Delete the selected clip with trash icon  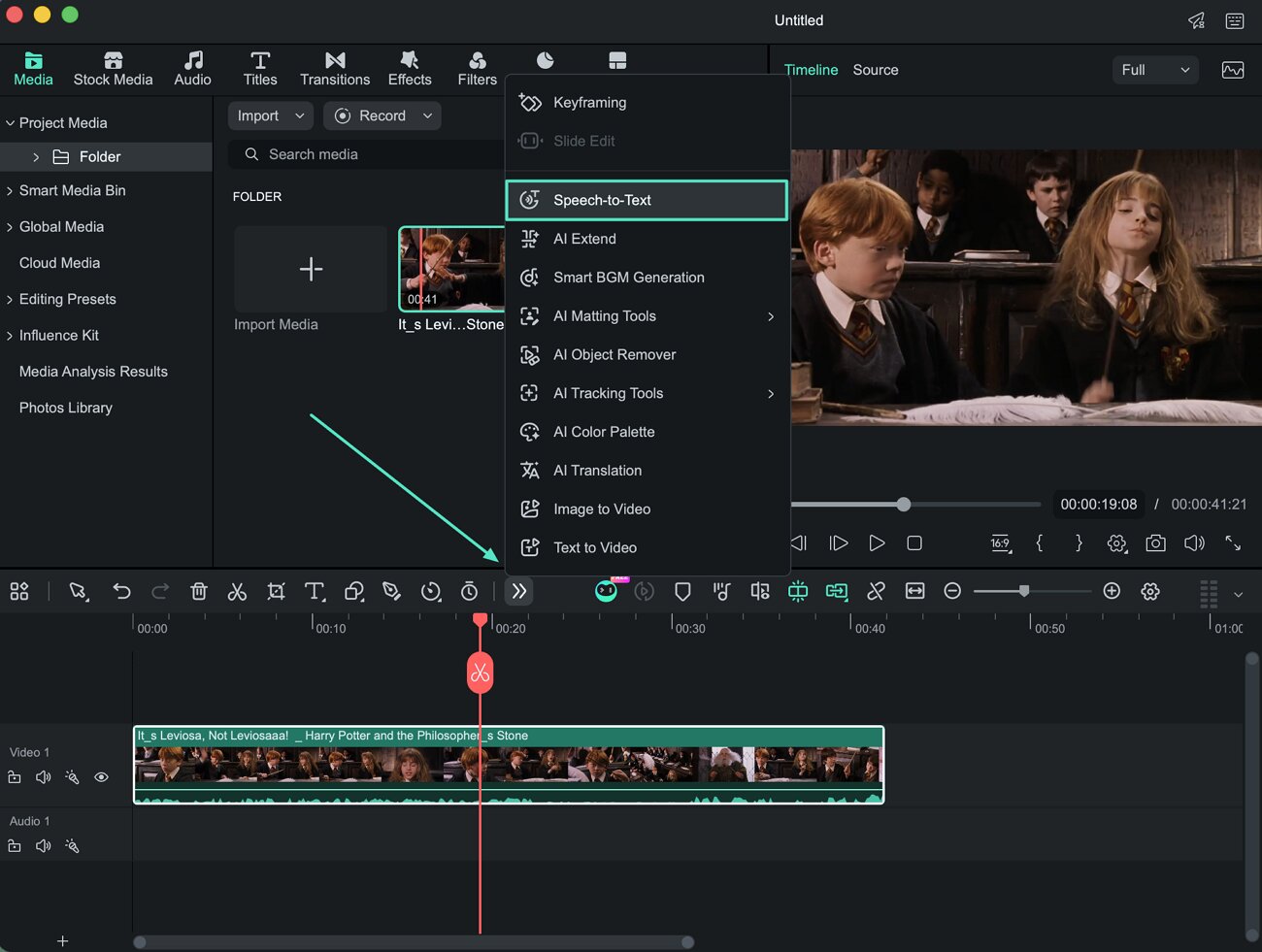pos(199,591)
